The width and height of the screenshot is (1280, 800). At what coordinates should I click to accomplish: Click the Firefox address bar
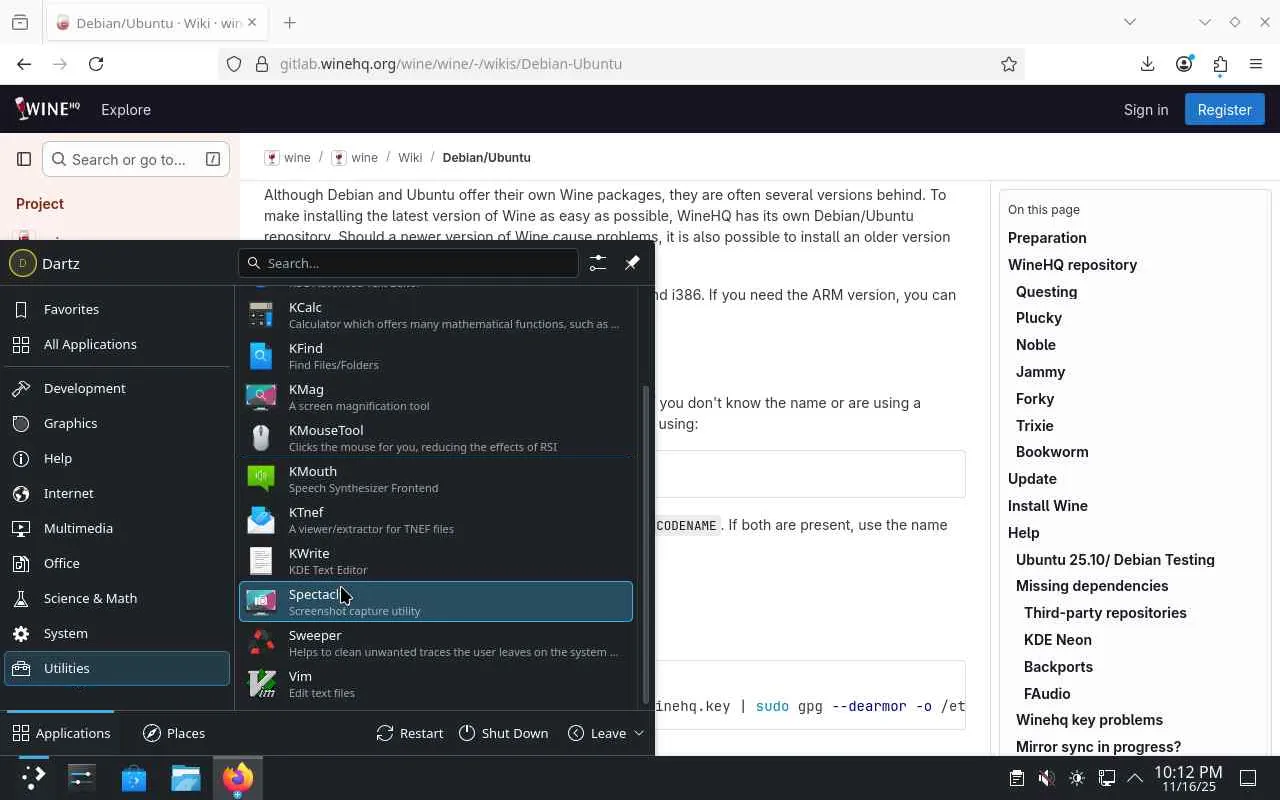[x=620, y=64]
